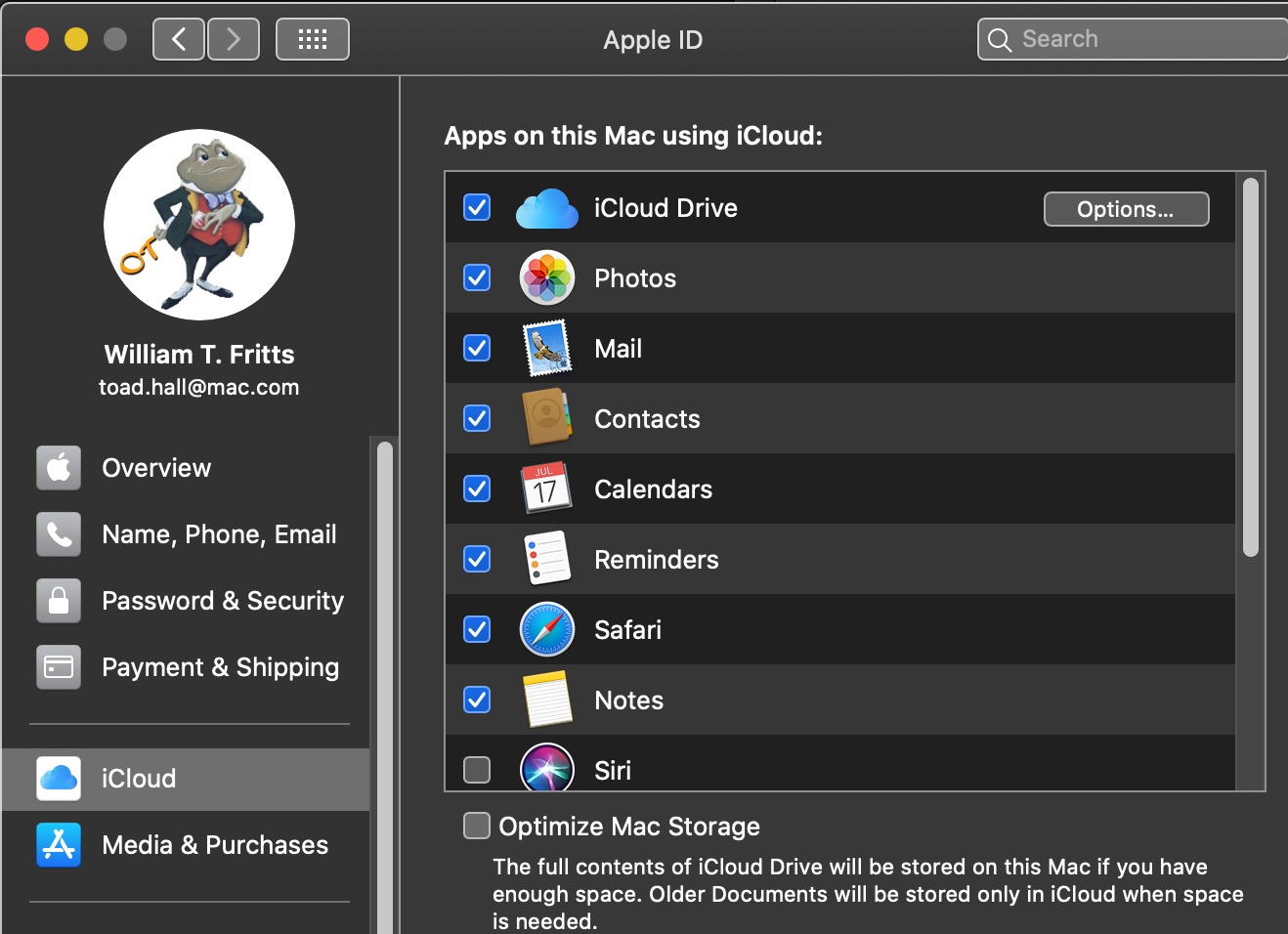Open iCloud Drive Options button

pos(1126,209)
